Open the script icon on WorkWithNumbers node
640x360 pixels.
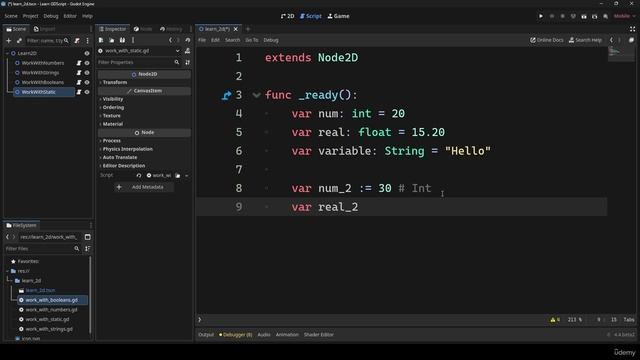pos(79,63)
